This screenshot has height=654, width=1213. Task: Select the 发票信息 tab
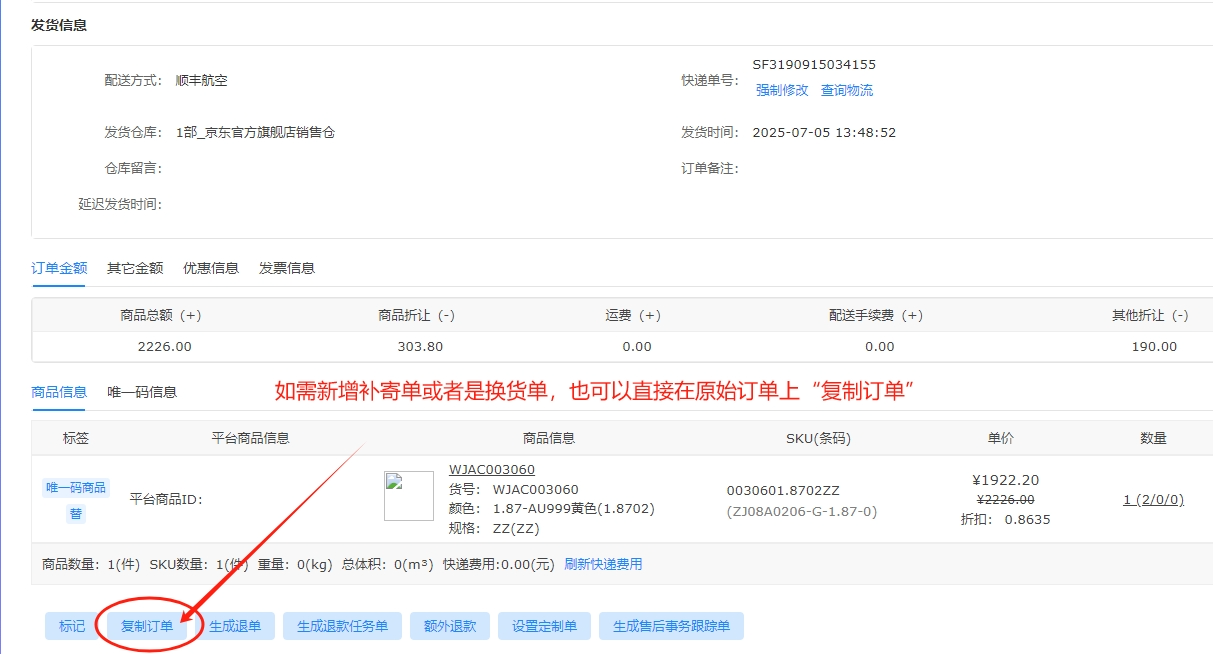287,268
